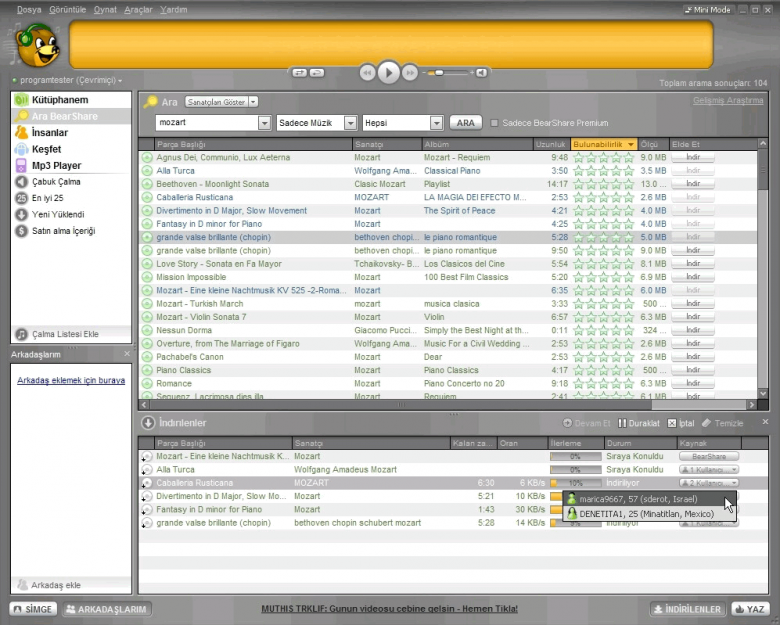
Task: Enable Sadece BearShare Premium checkbox
Action: point(494,123)
